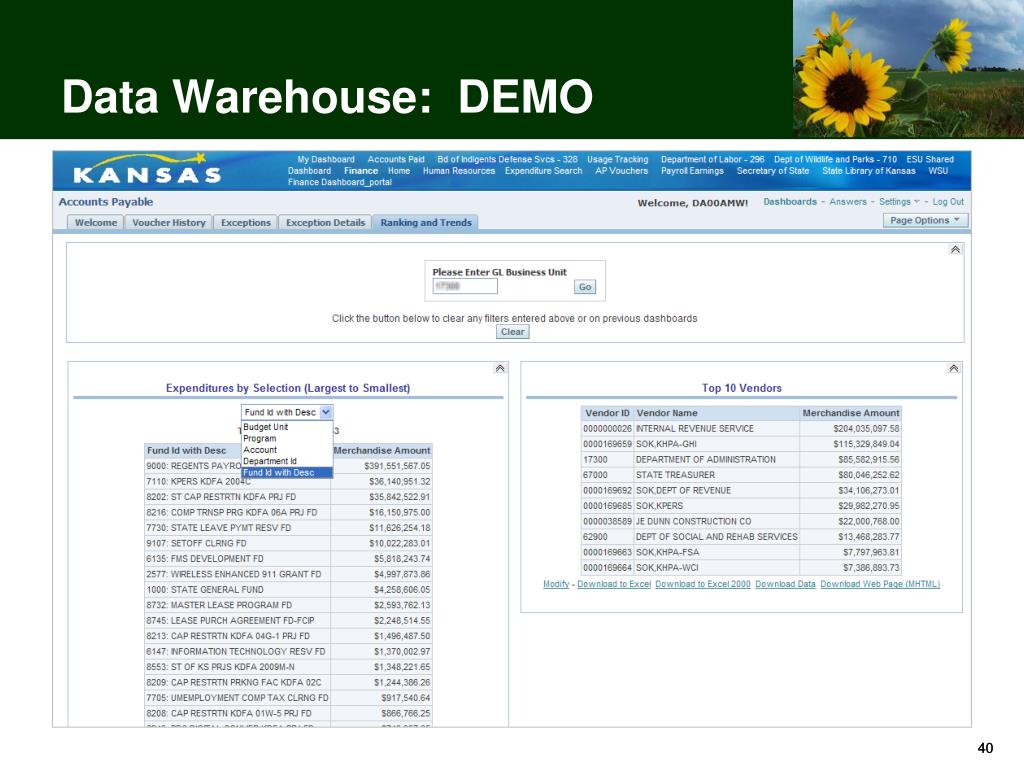1024x768 pixels.
Task: Expand the Settings menu
Action: (899, 202)
